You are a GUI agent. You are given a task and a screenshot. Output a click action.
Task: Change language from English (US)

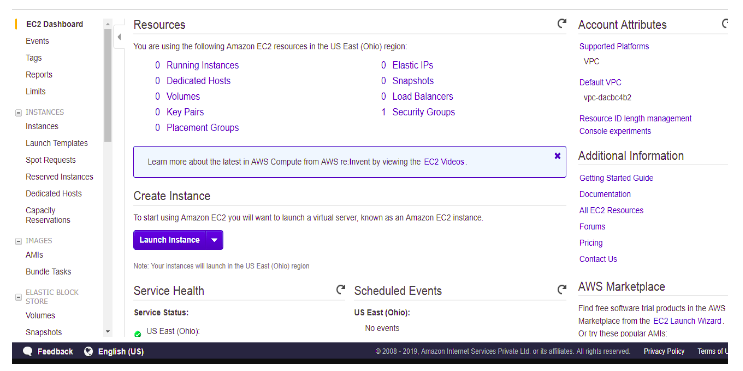[114, 351]
